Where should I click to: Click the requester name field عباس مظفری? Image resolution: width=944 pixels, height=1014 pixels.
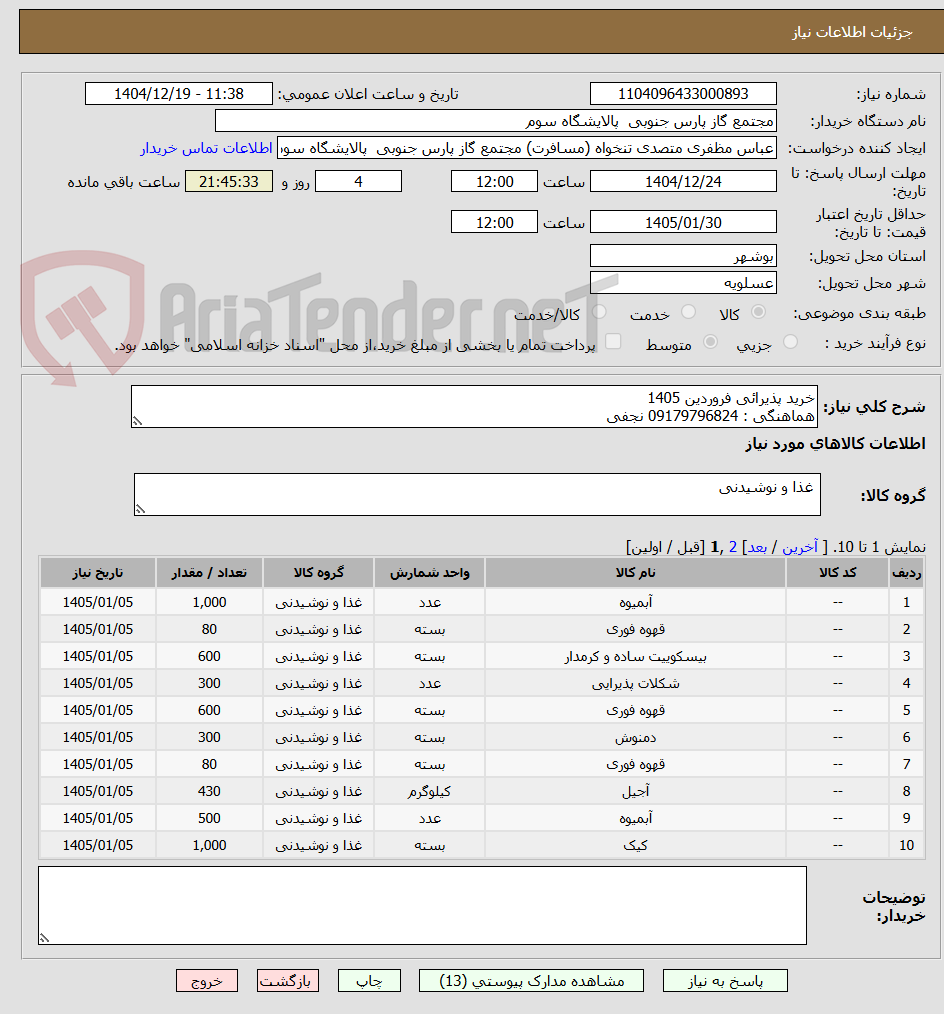(x=526, y=148)
